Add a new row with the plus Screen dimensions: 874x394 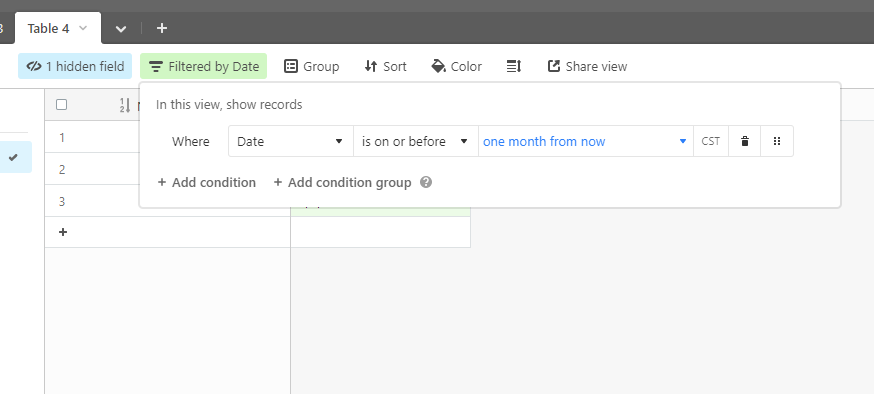[63, 232]
